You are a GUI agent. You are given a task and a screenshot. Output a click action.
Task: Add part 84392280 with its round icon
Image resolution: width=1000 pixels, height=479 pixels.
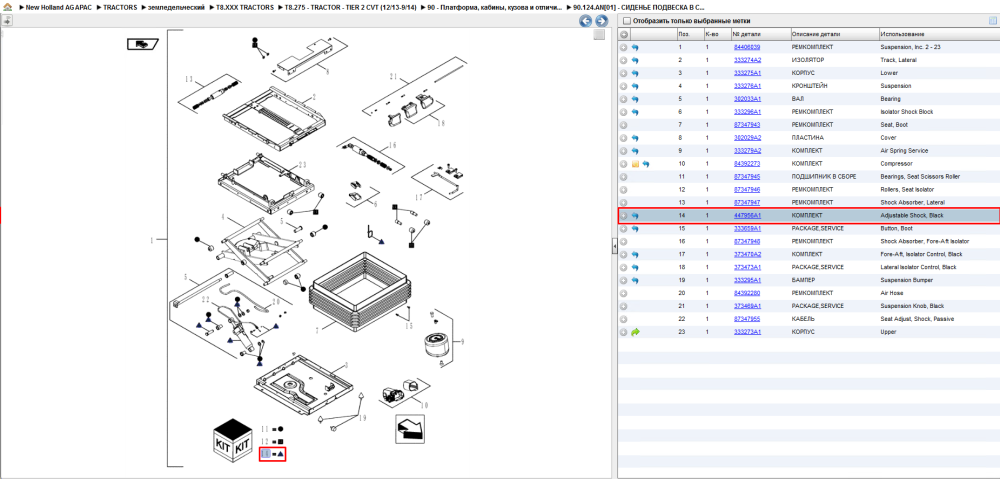[624, 293]
